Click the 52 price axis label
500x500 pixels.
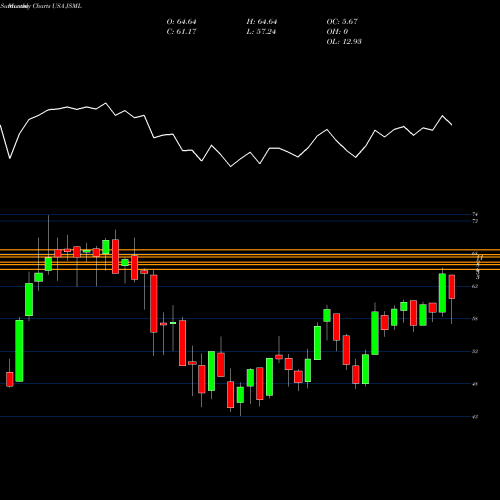[475, 351]
